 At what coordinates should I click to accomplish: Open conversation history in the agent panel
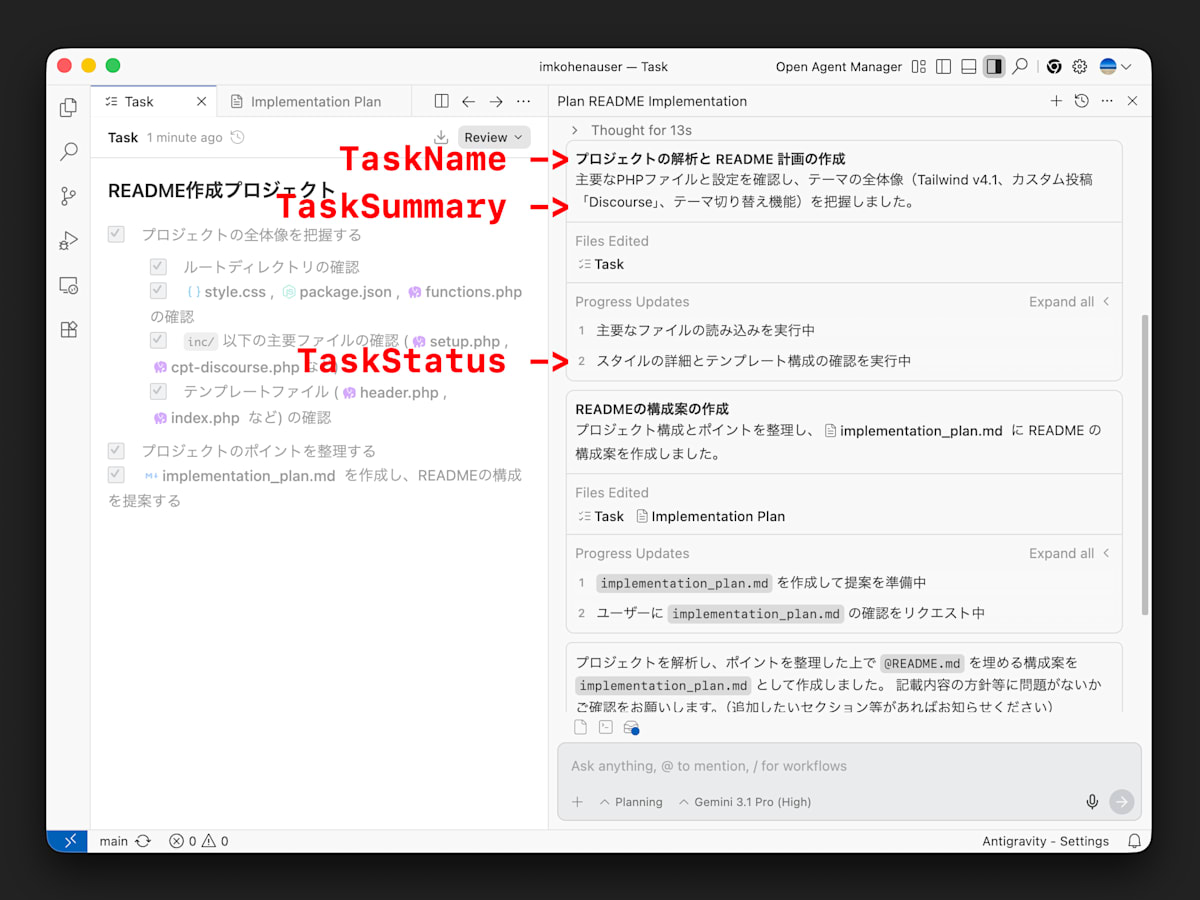click(x=1081, y=101)
